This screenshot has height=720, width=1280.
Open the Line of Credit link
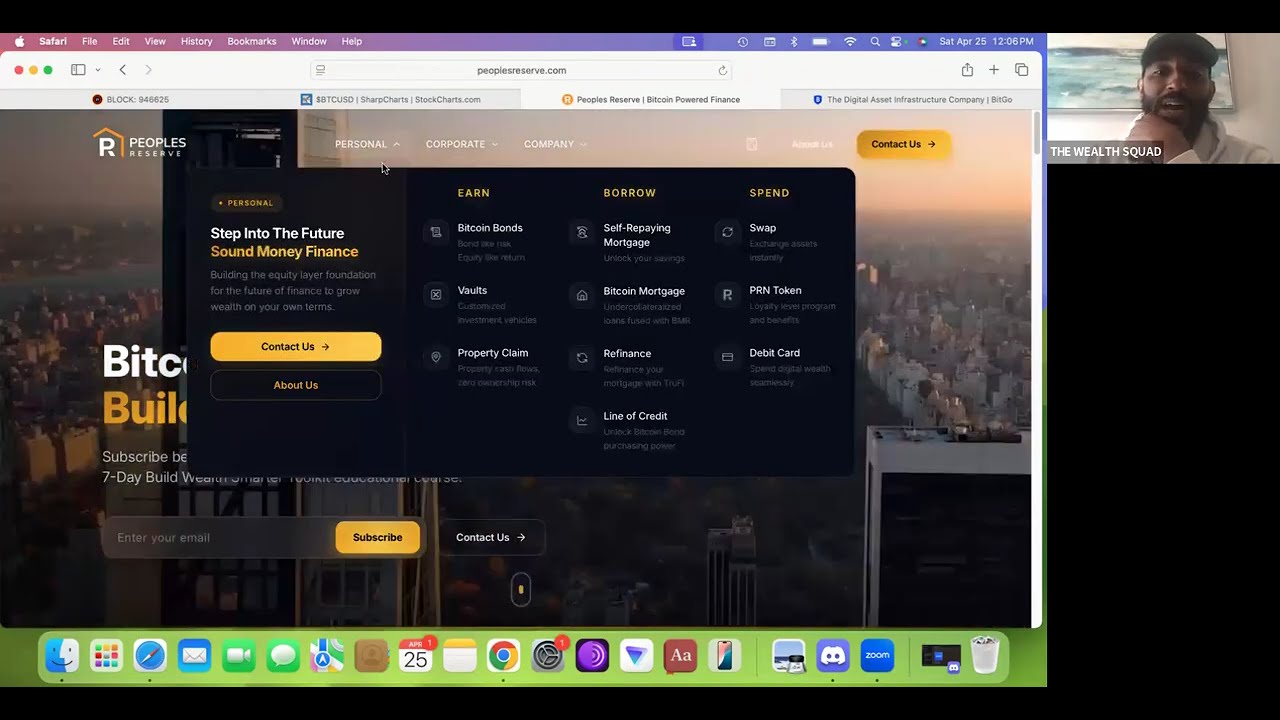pos(635,416)
